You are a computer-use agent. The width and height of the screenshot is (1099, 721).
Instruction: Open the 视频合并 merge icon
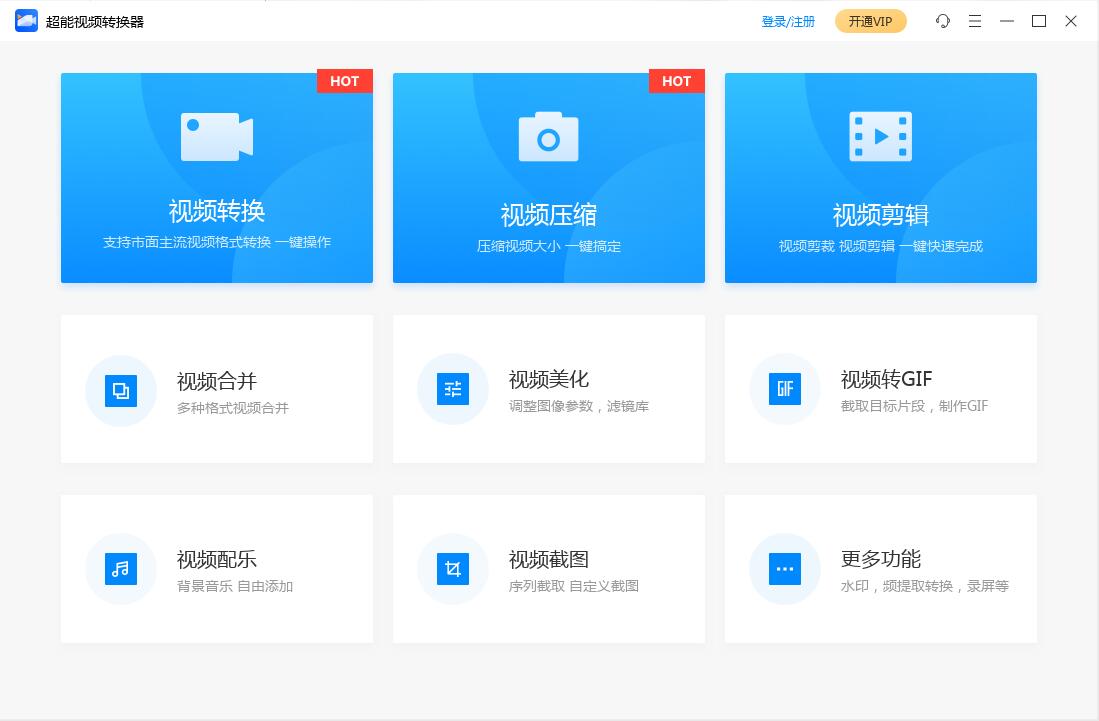pos(121,391)
